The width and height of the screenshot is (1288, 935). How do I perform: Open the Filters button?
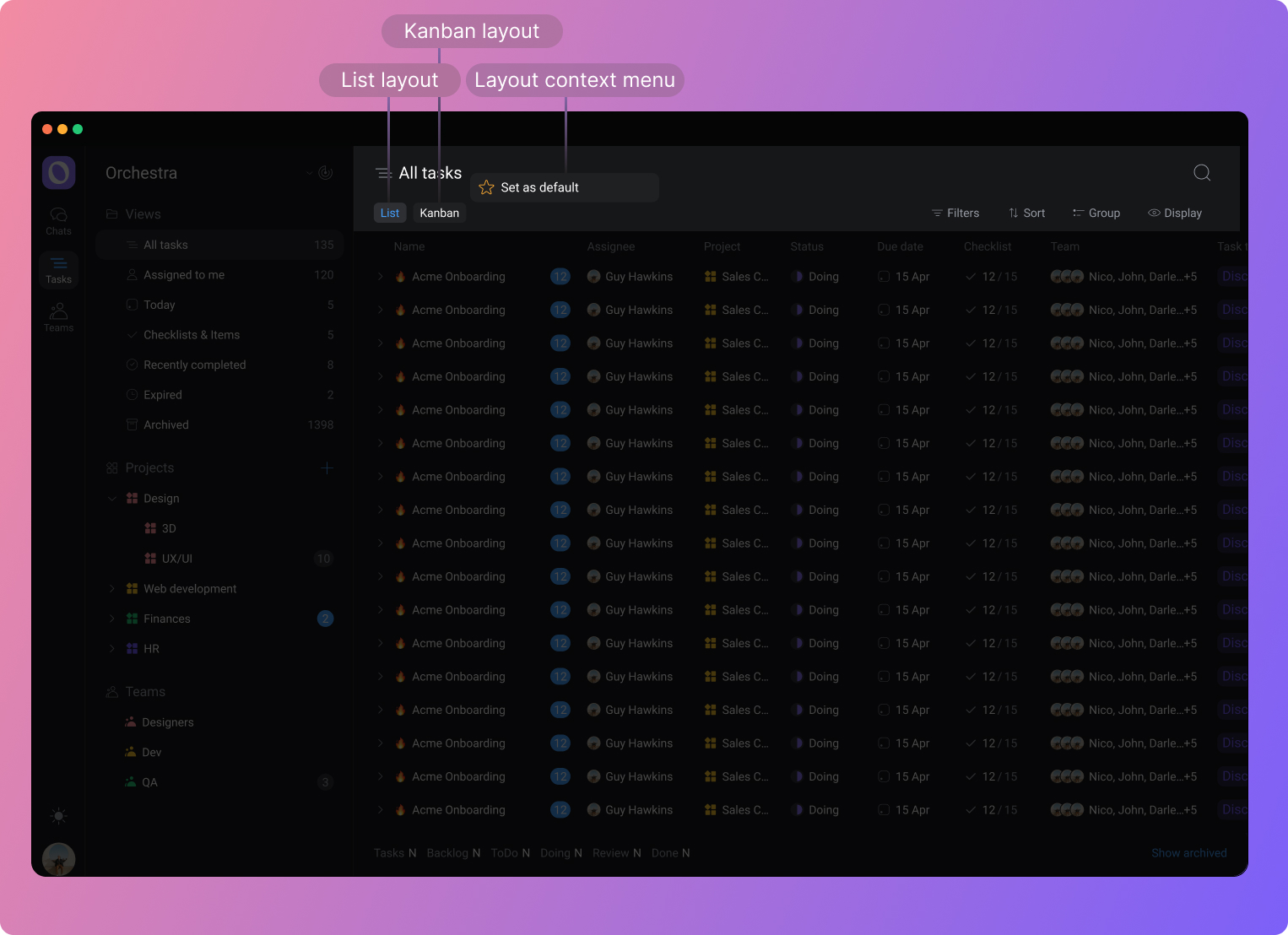tap(955, 213)
